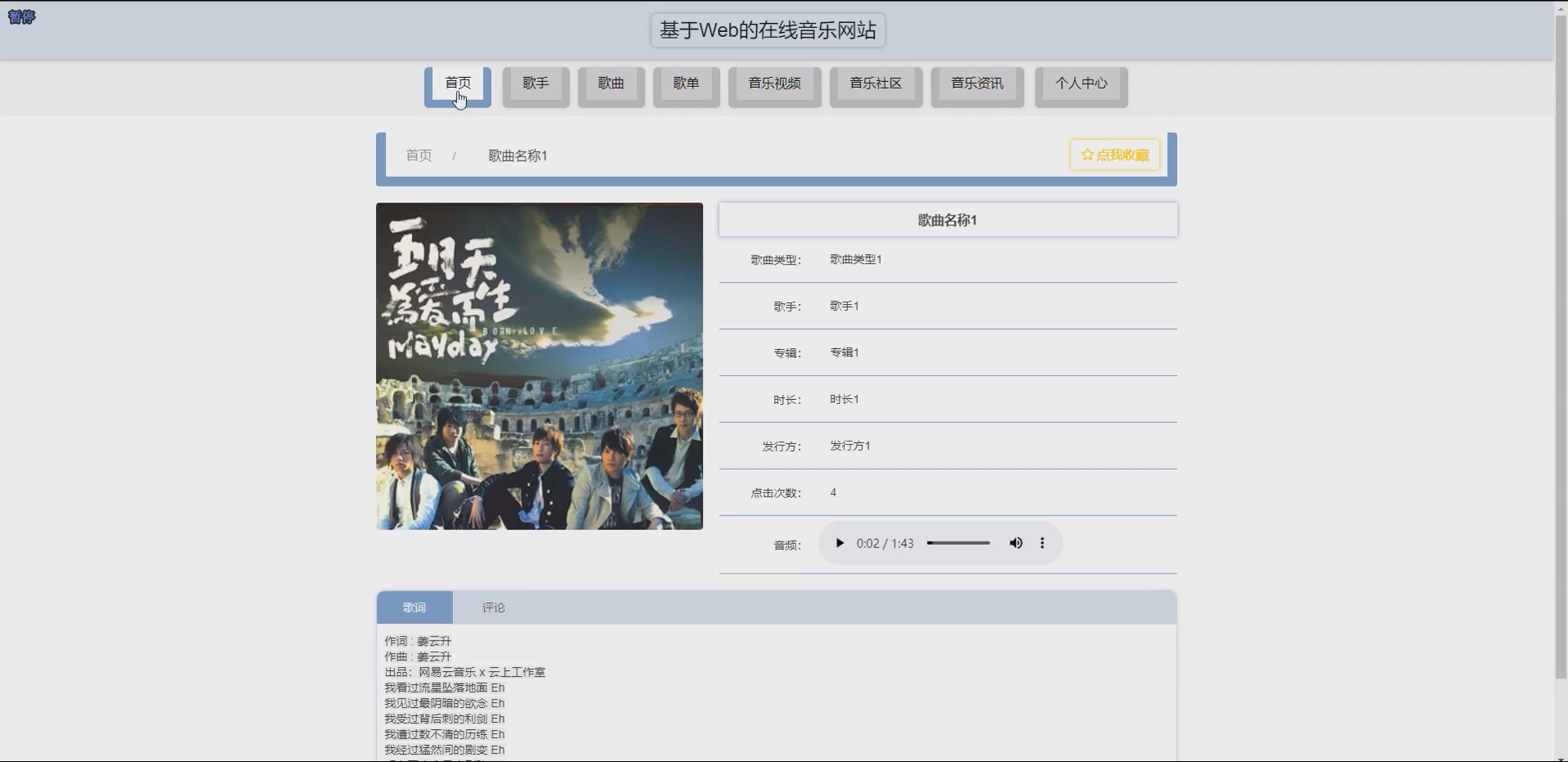Click the audio time 0:02 / 1:43
This screenshot has width=1568, height=762.
[x=885, y=543]
